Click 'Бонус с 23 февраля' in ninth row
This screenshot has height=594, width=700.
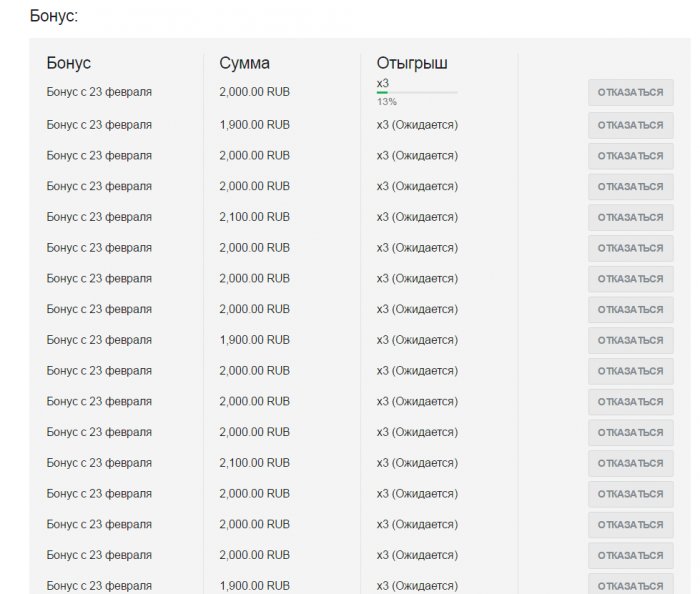pos(99,340)
